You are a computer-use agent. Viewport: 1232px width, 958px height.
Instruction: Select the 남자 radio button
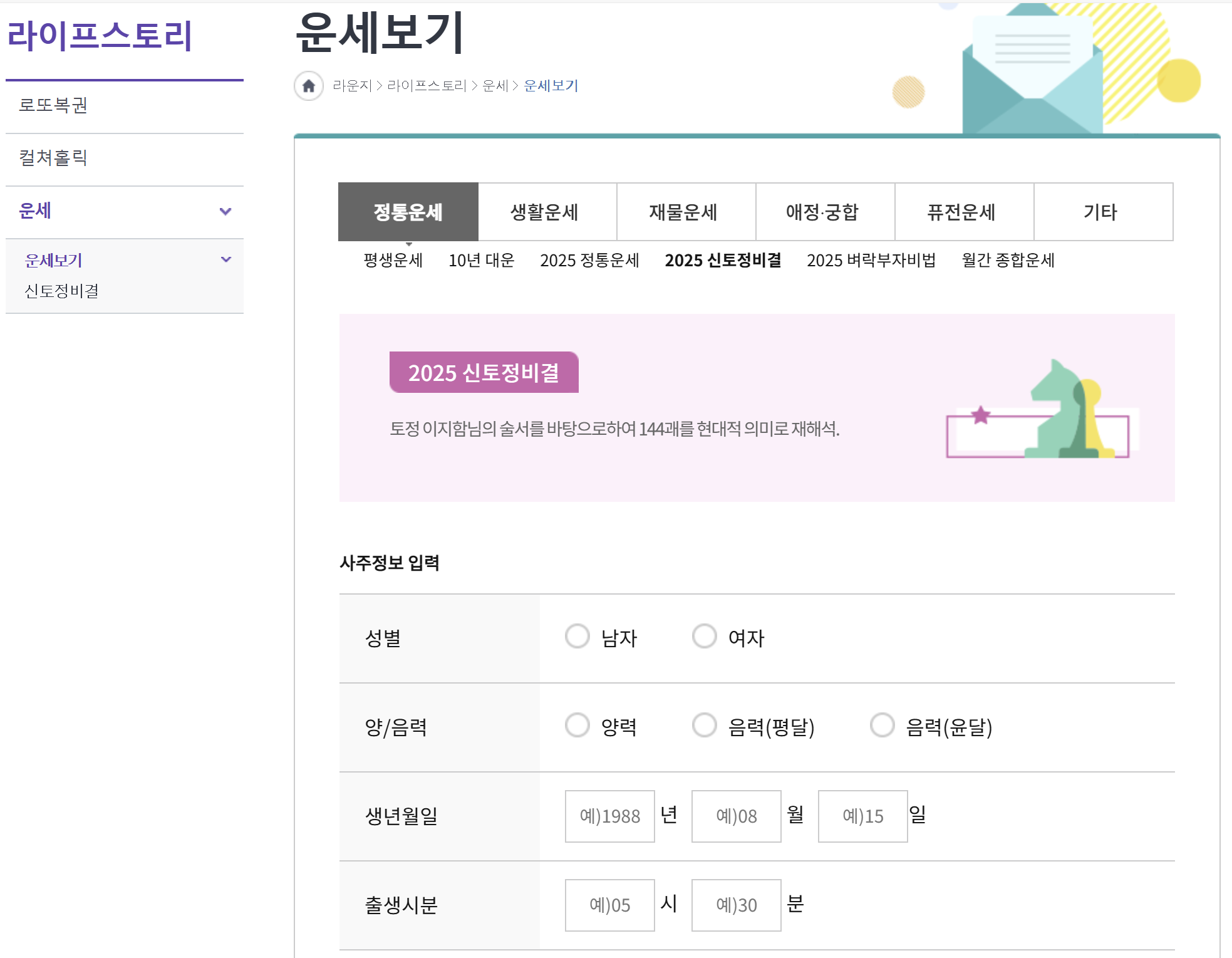pos(577,636)
